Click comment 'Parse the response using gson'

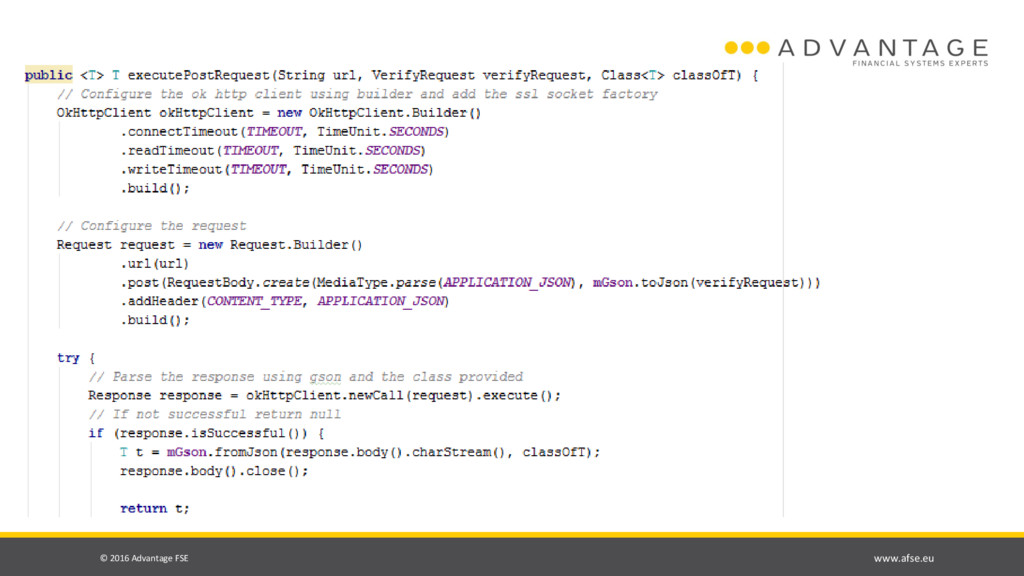[306, 377]
